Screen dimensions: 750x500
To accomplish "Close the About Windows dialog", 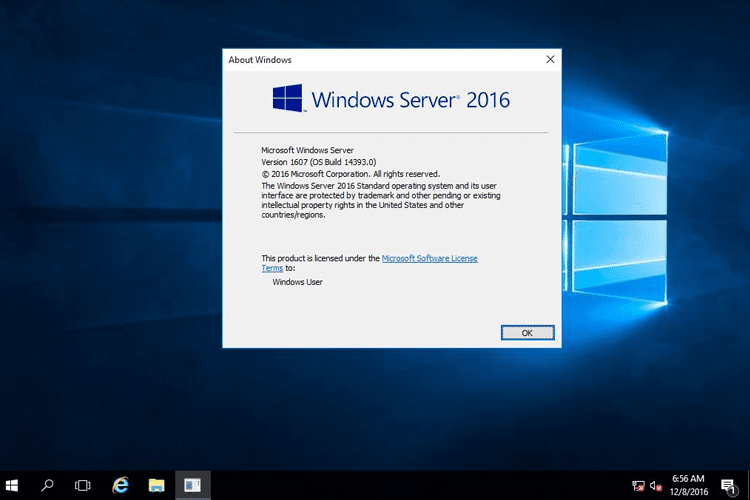I will 550,59.
